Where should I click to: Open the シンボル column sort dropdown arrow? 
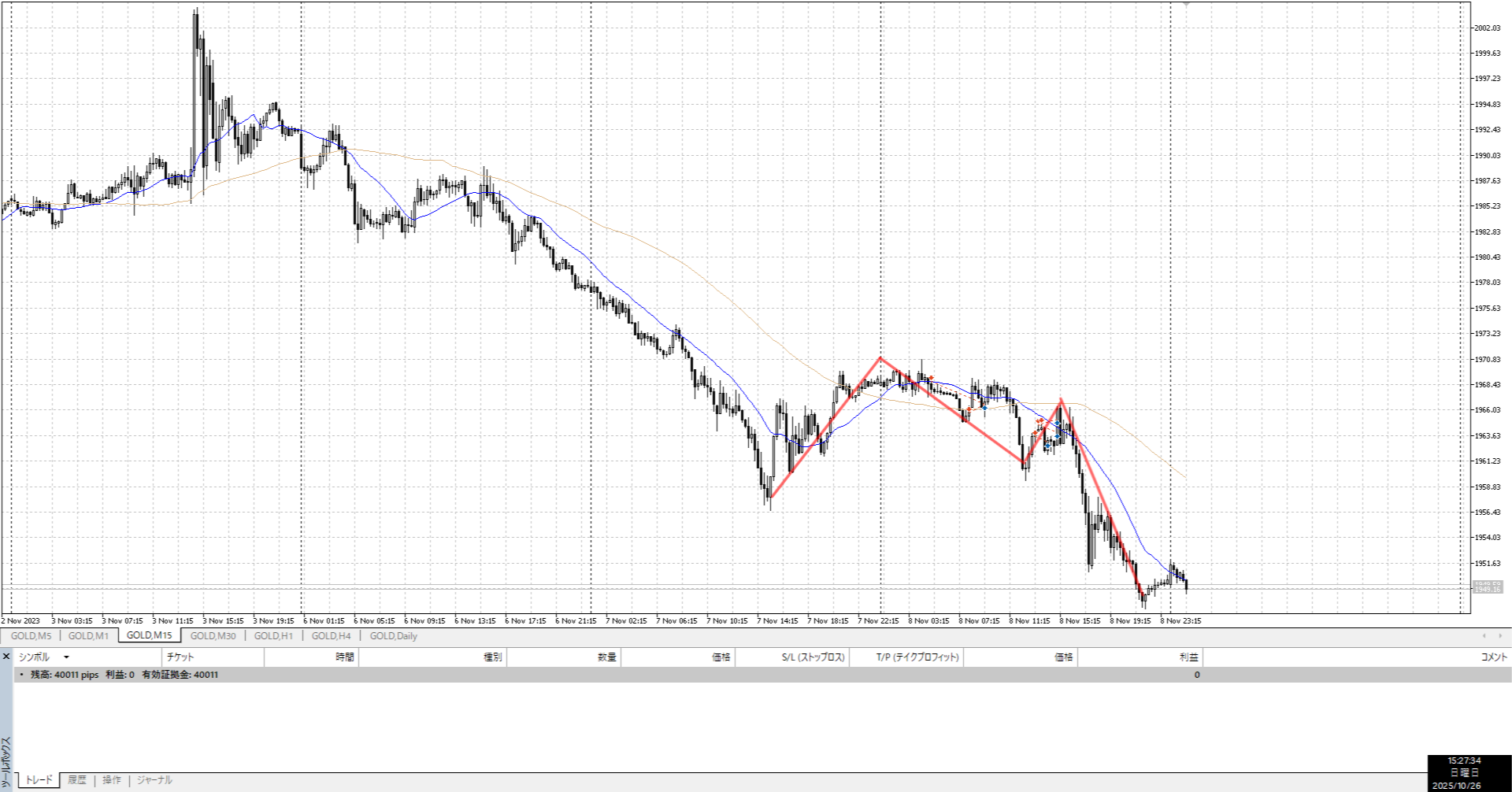tap(66, 657)
